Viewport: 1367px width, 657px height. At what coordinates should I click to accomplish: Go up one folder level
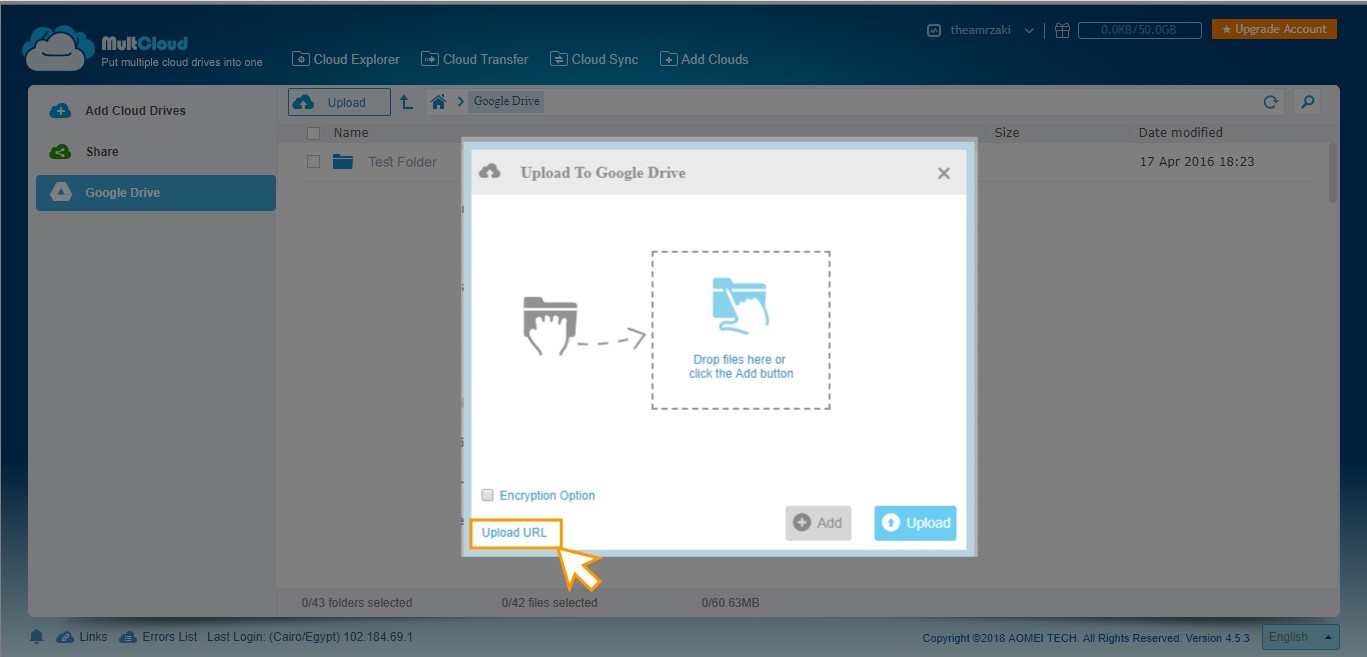[406, 102]
